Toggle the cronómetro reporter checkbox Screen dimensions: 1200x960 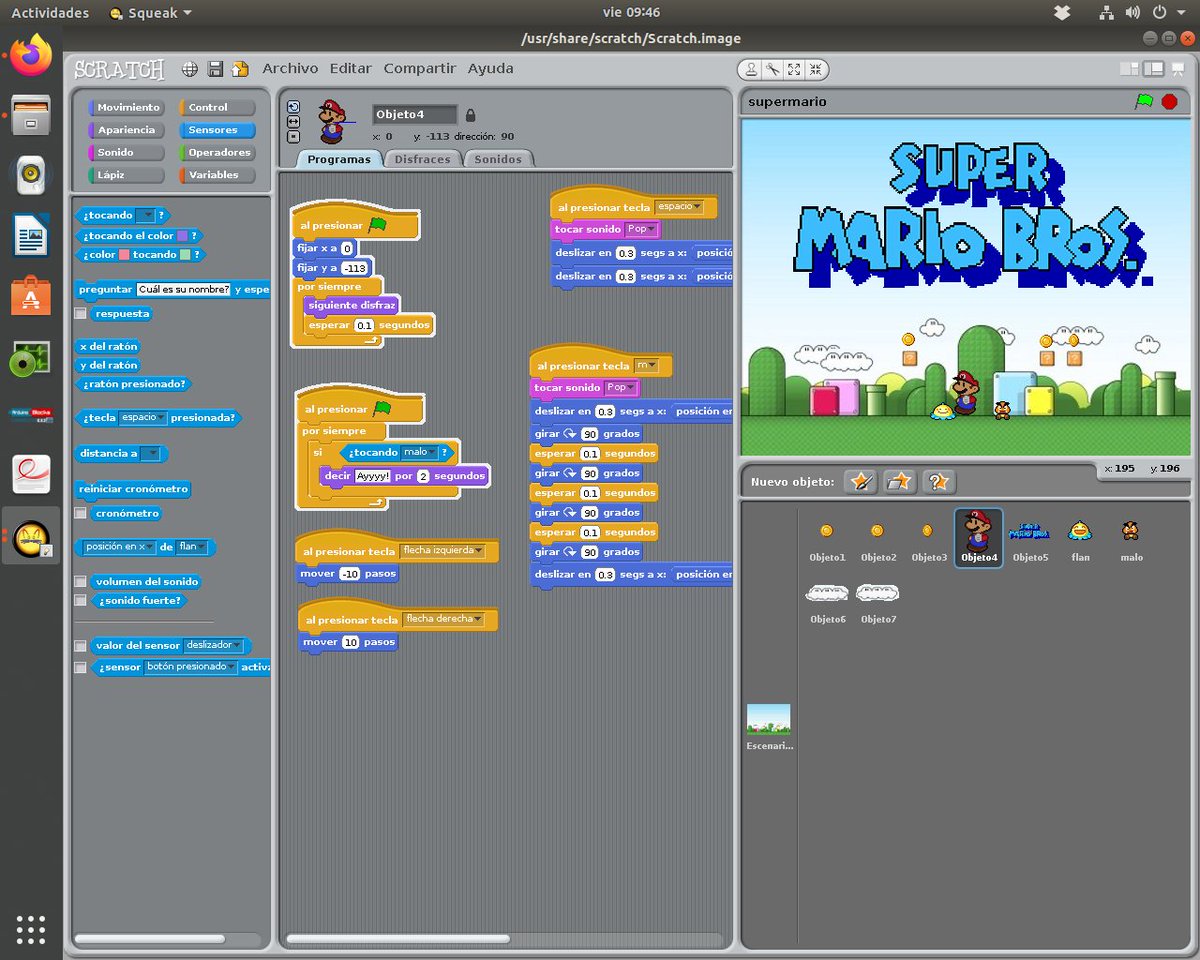coord(80,513)
